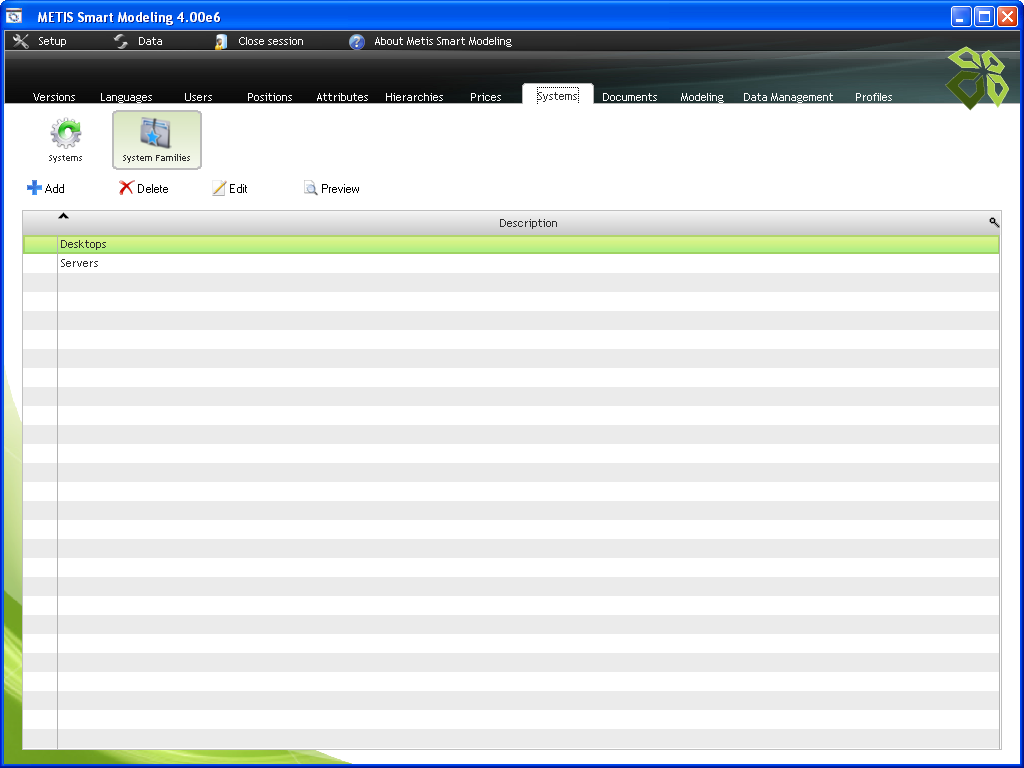Click the Edit button label
1024x768 pixels.
[238, 189]
